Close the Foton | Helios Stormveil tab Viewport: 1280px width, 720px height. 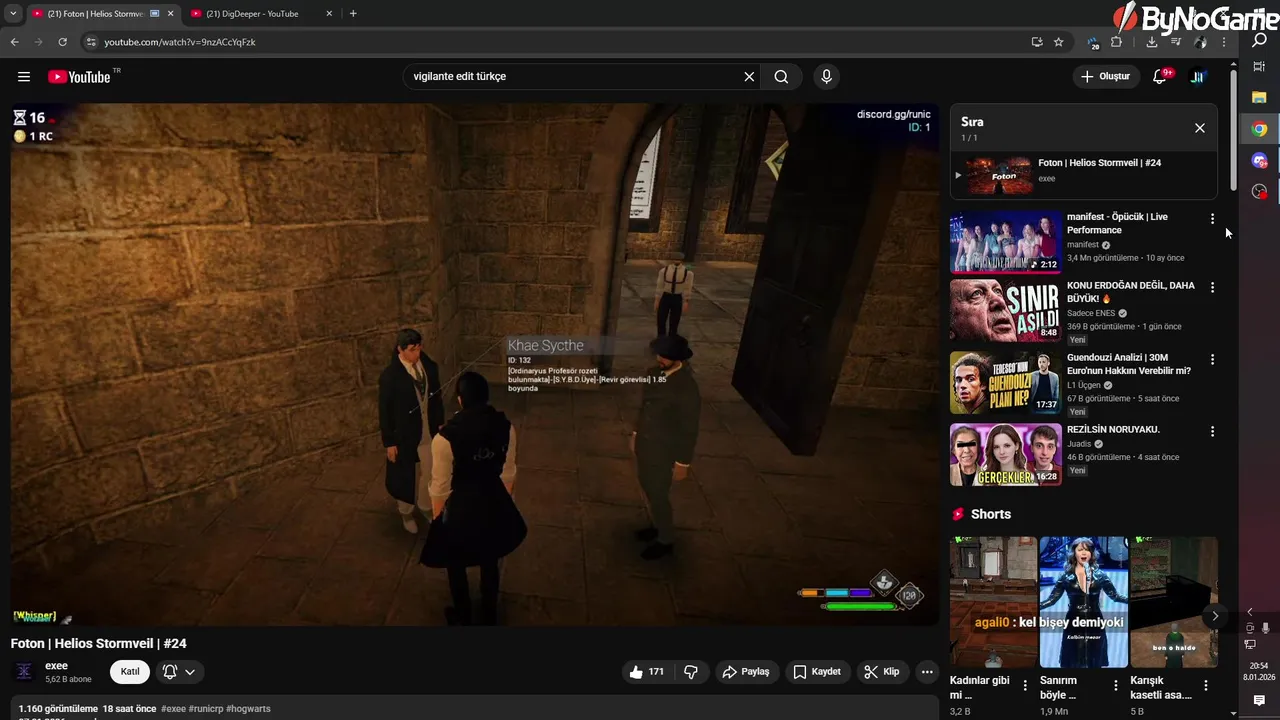(171, 14)
